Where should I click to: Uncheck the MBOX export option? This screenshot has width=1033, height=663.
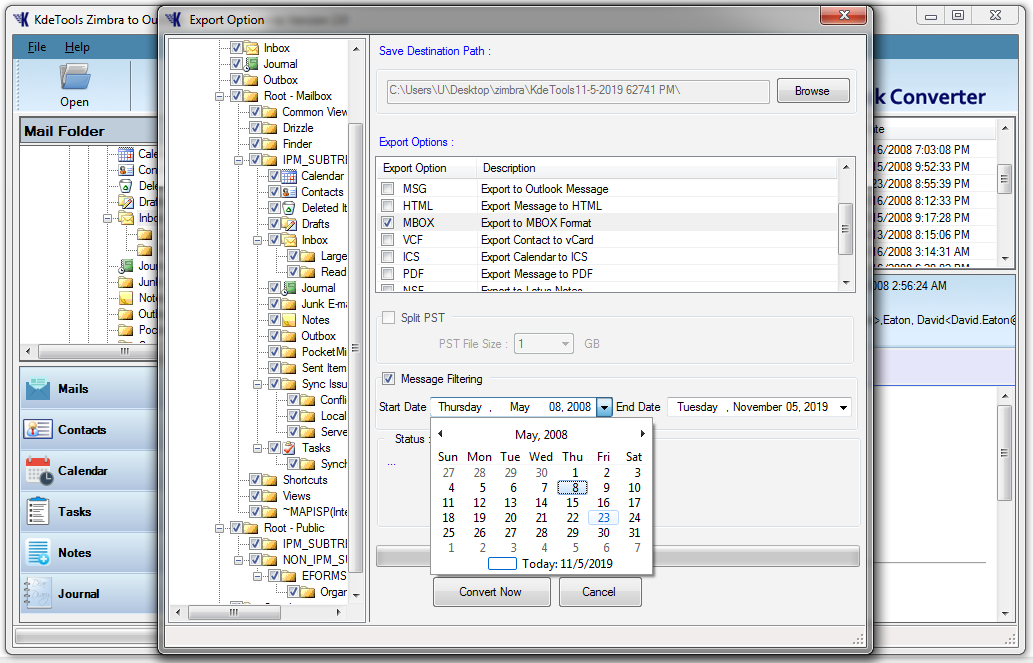(x=387, y=223)
